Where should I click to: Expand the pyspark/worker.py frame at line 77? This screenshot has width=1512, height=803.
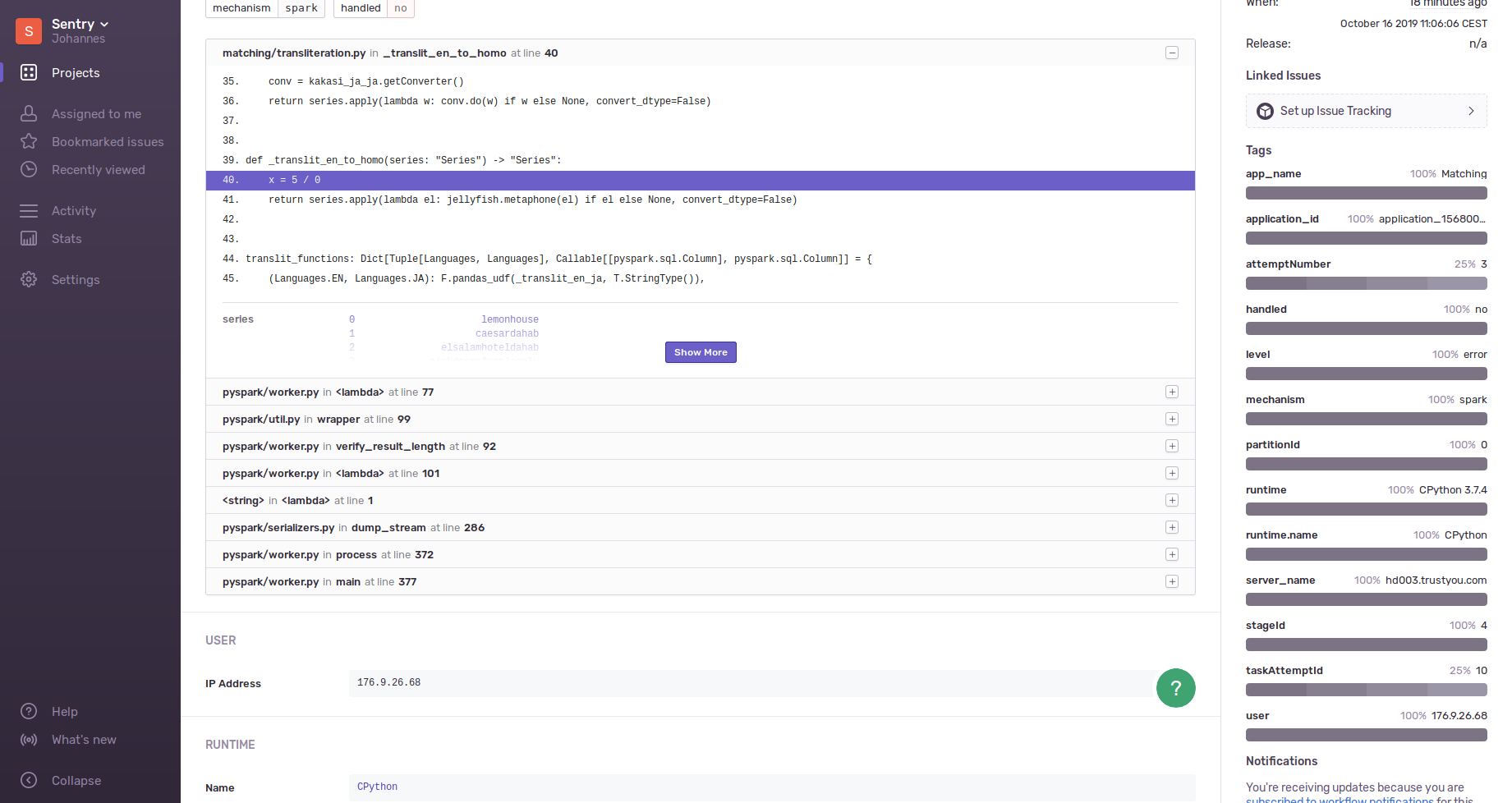pyautogui.click(x=1172, y=392)
